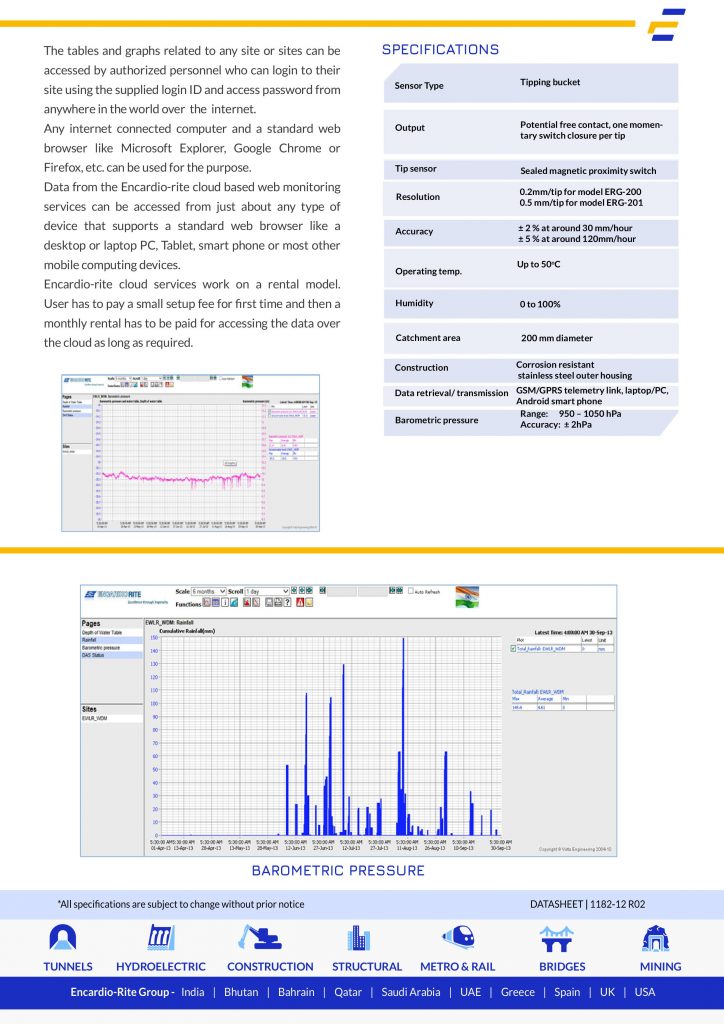Click 'Saudi Arabia' in the country list
724x1024 pixels.
point(411,992)
